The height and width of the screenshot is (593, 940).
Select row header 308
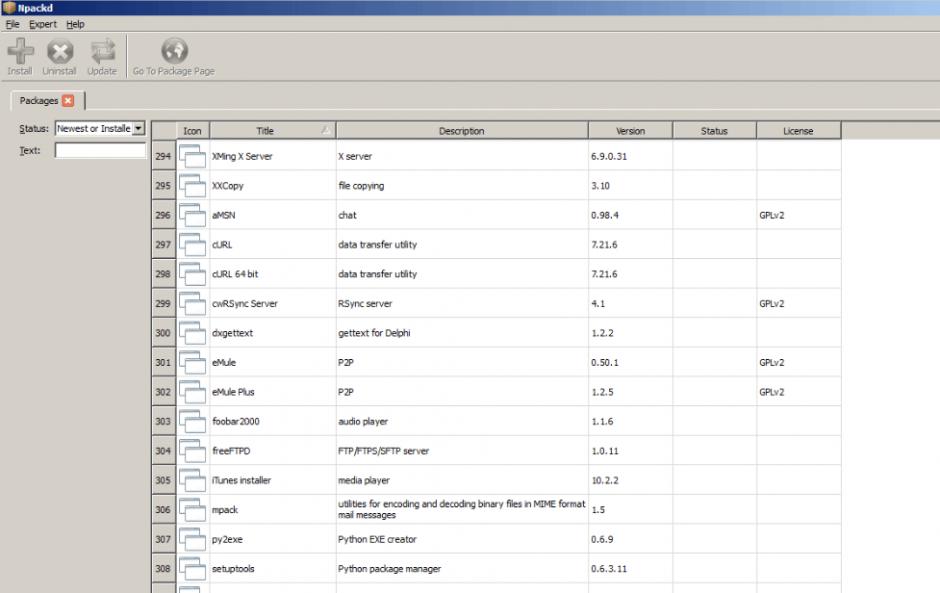(163, 568)
